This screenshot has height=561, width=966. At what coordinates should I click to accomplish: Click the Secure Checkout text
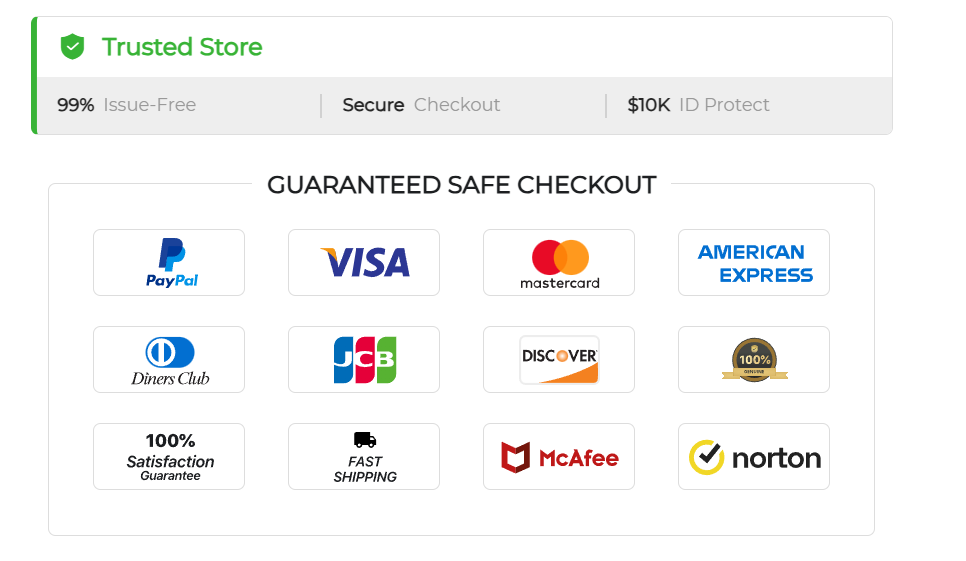pos(421,105)
